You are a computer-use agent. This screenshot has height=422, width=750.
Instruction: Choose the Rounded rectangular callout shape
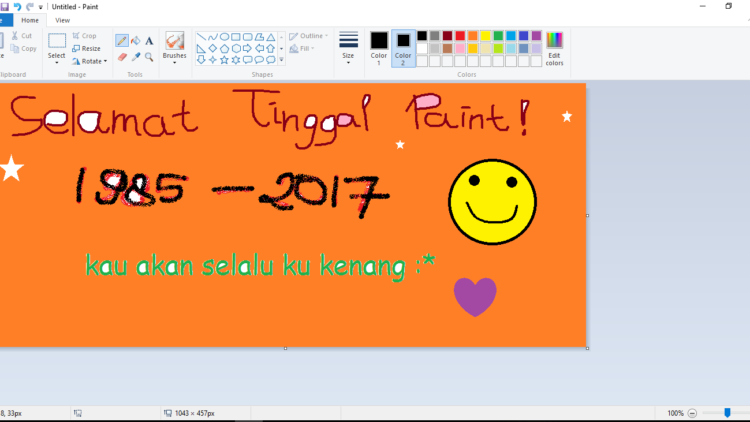click(x=247, y=60)
